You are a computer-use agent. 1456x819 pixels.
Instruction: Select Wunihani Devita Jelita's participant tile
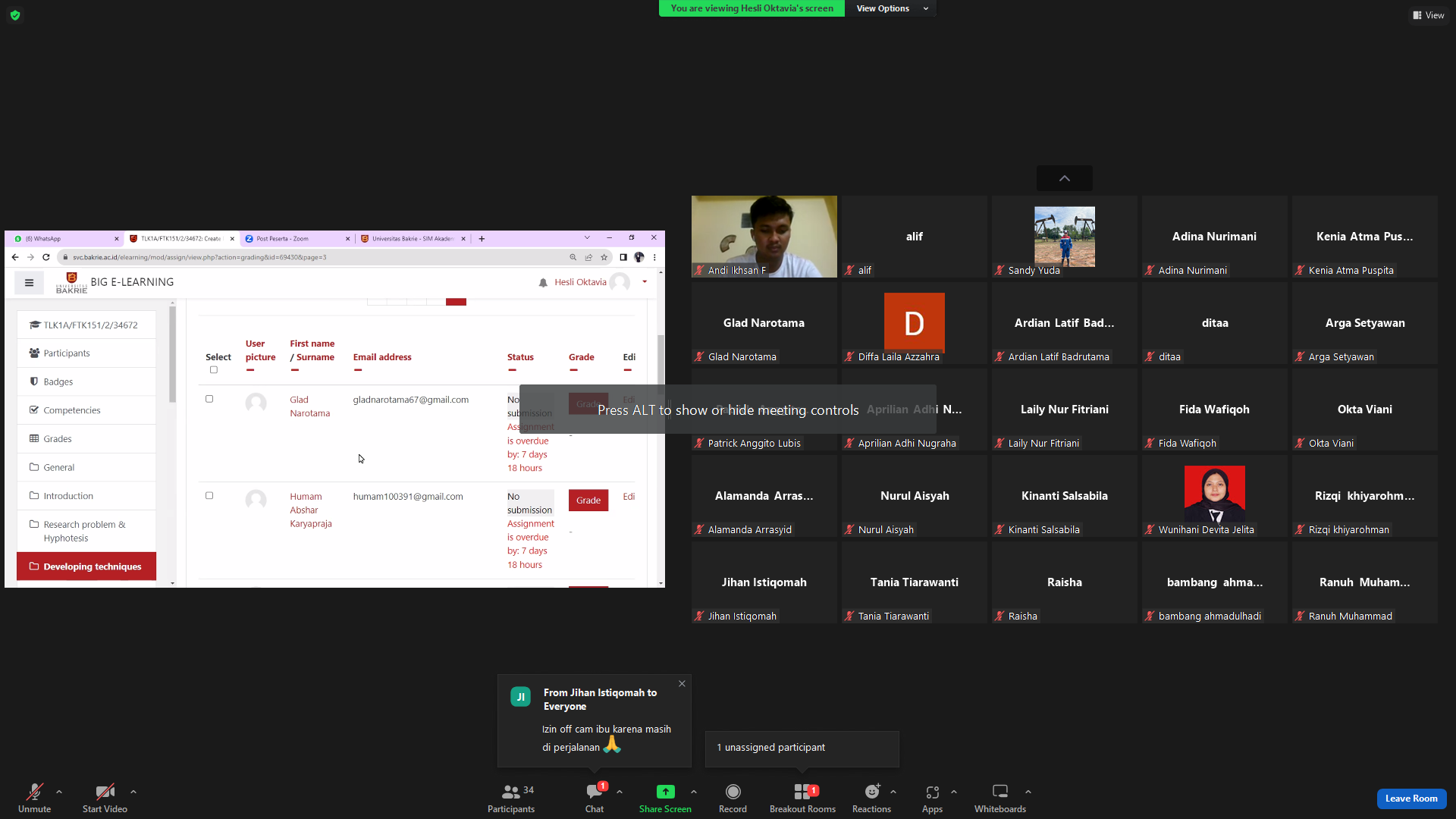[x=1215, y=496]
